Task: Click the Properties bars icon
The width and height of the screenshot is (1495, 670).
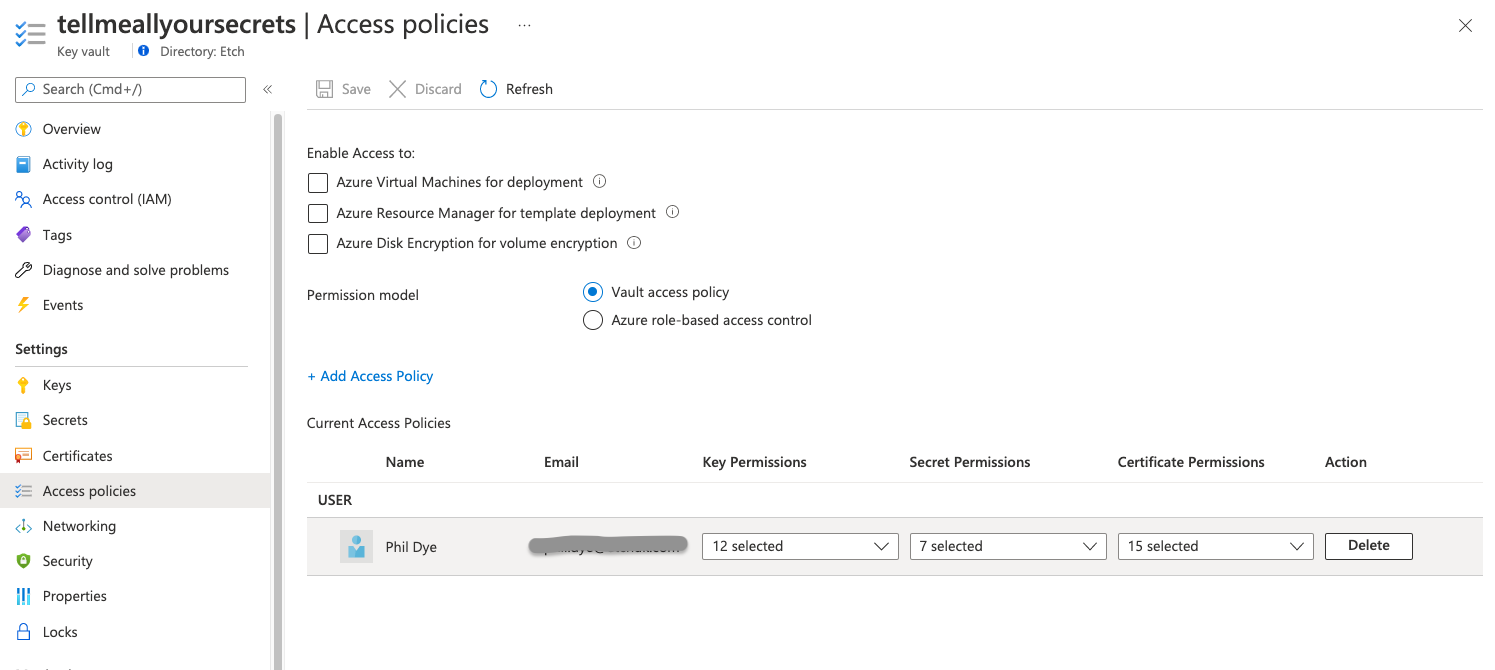Action: [24, 596]
